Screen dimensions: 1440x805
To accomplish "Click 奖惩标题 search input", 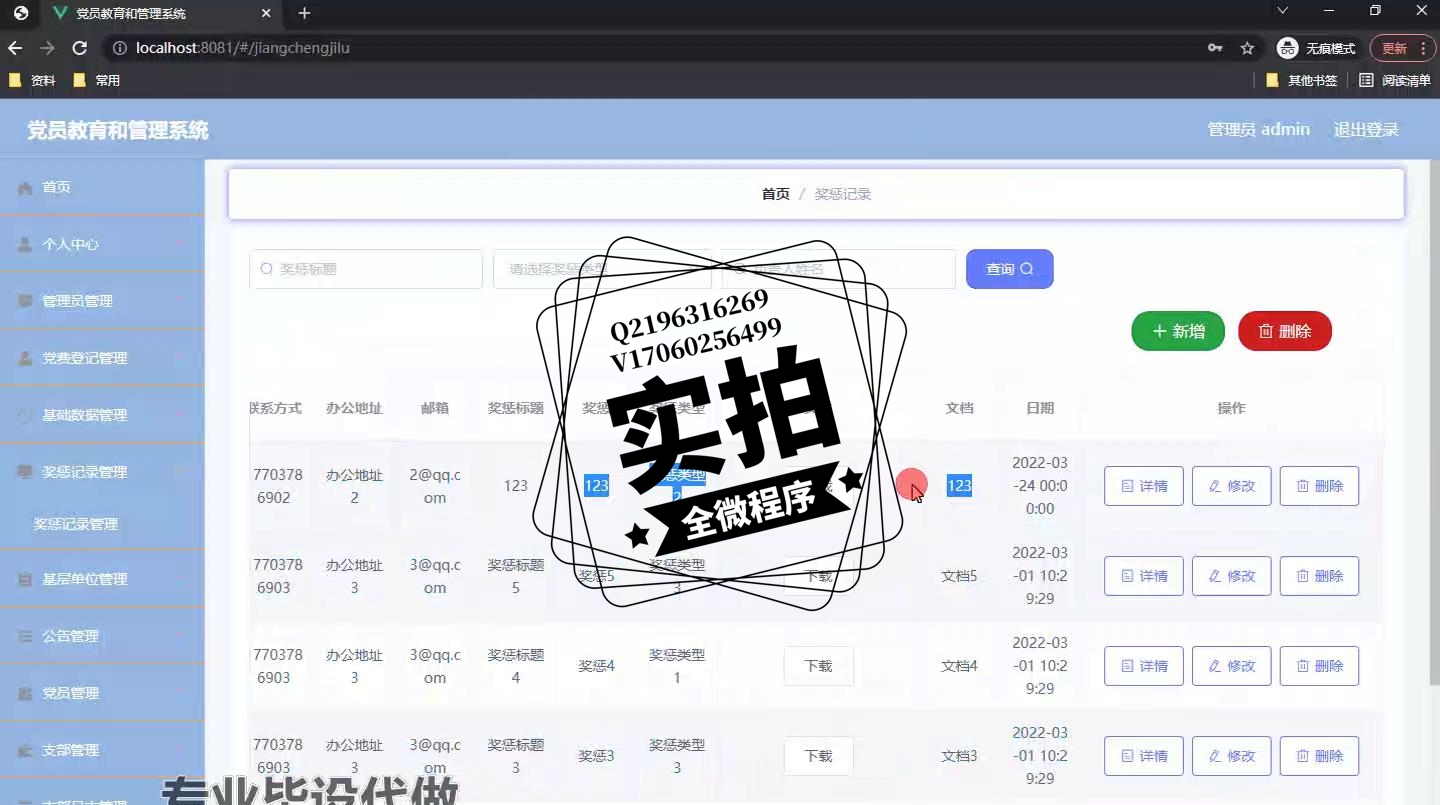I will click(366, 269).
